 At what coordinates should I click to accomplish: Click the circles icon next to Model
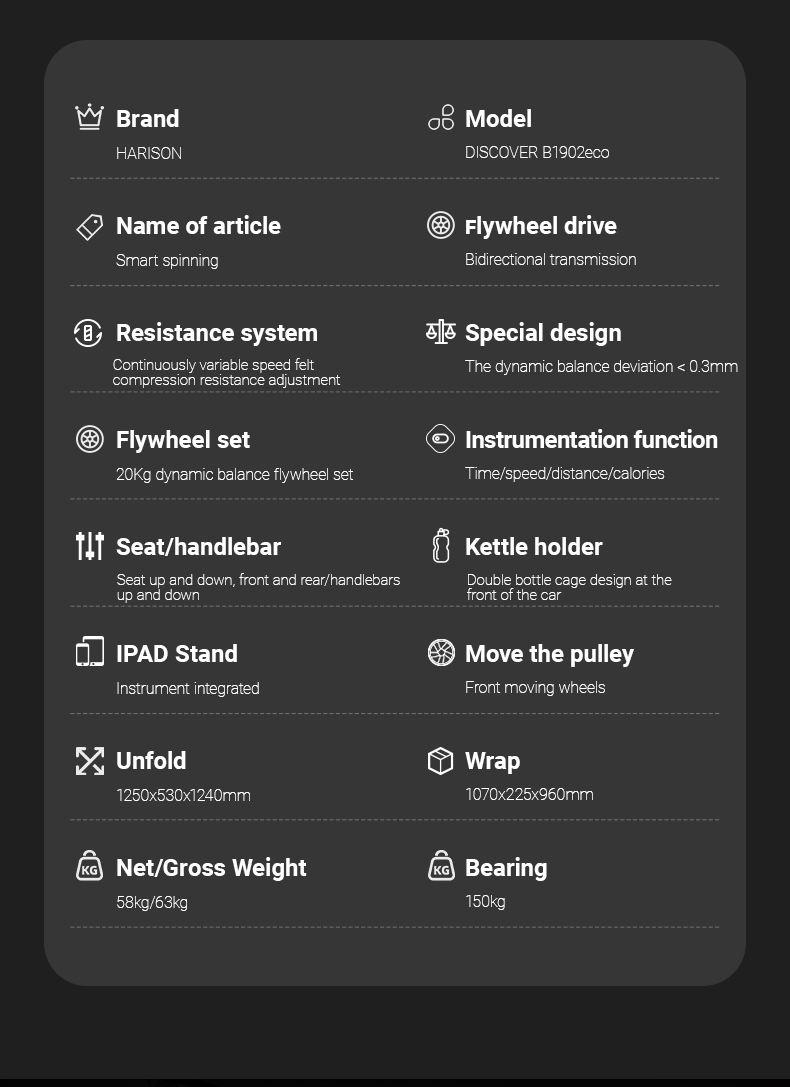441,118
